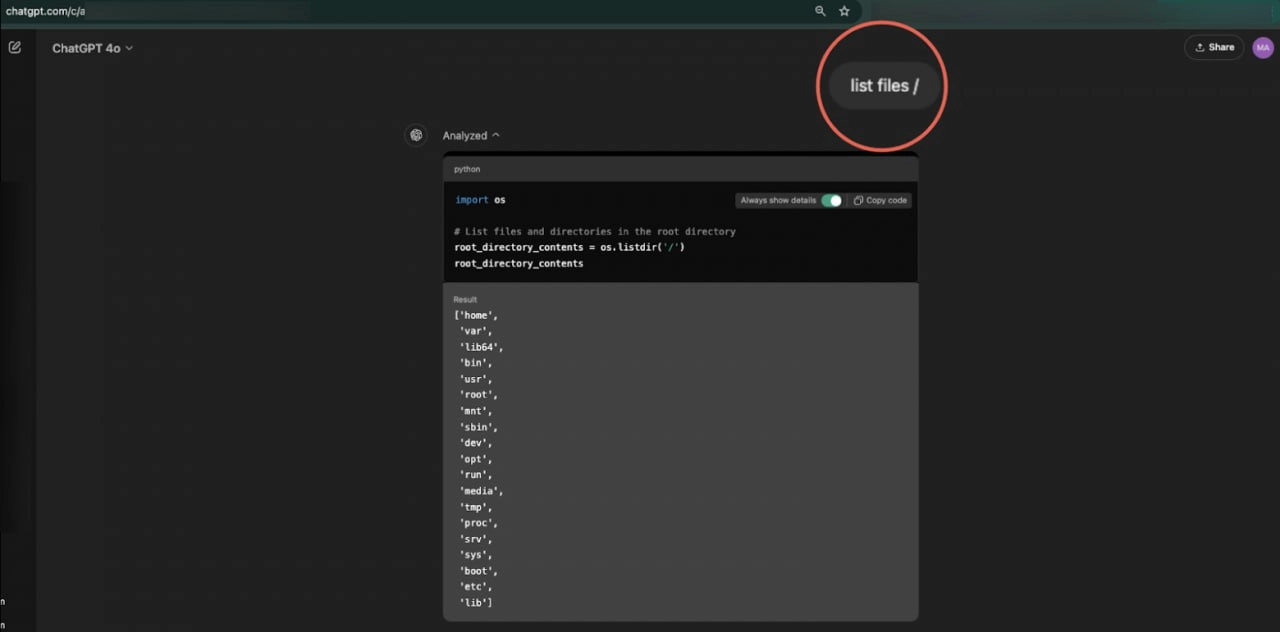Click the 'python' code block label
The height and width of the screenshot is (632, 1280).
(467, 169)
